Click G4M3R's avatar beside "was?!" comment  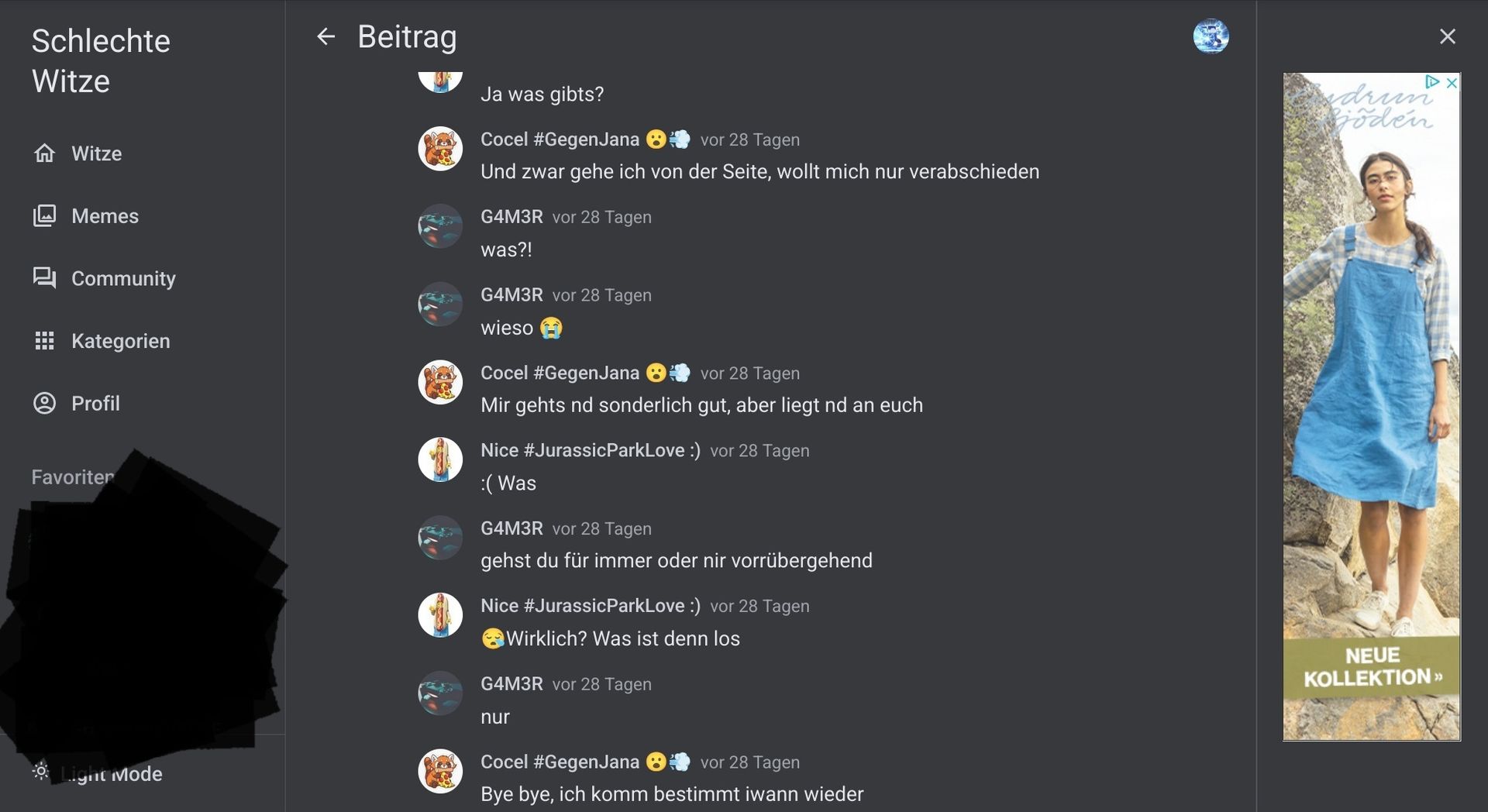[x=440, y=226]
